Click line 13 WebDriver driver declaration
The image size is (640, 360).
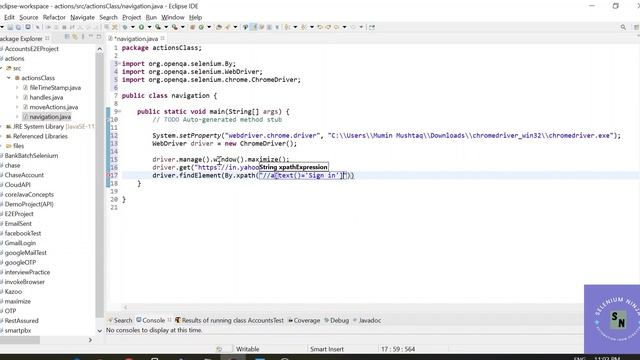(224, 144)
